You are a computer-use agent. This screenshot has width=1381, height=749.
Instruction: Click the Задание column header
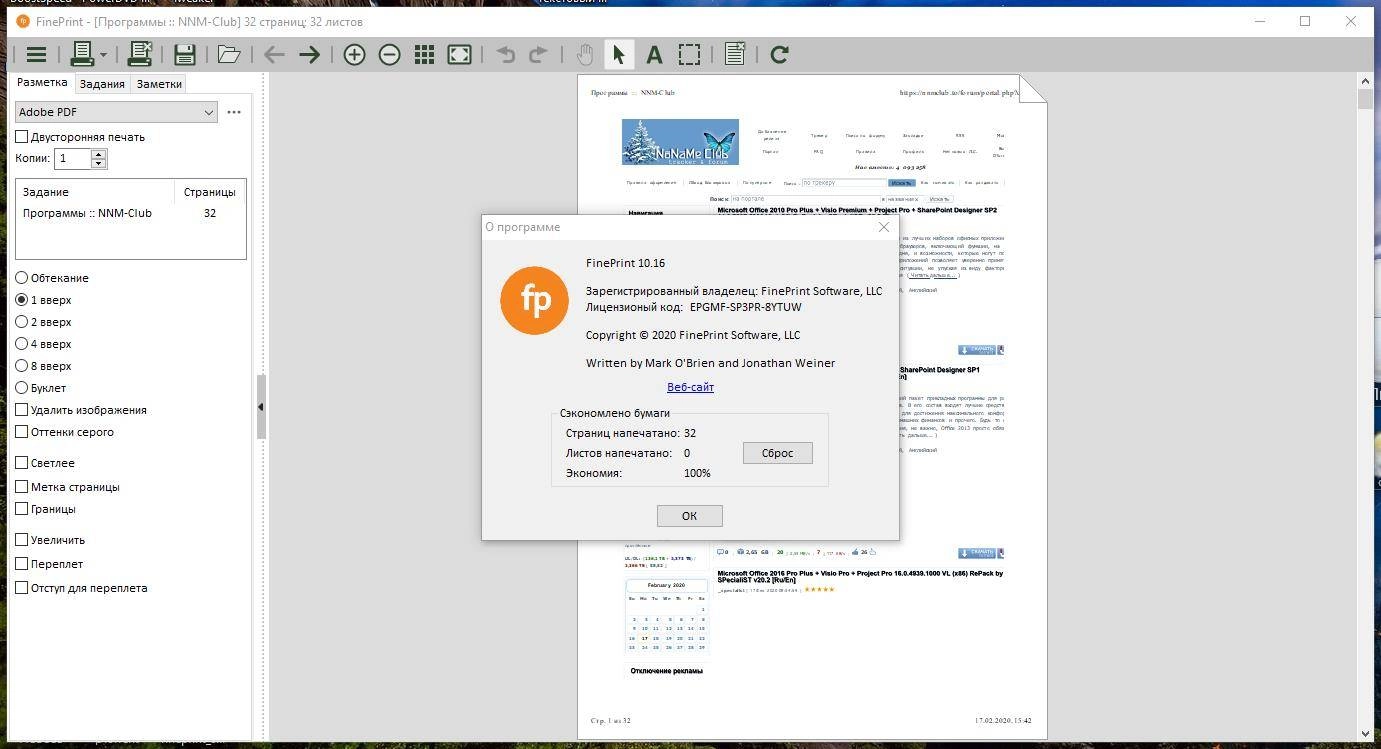click(x=95, y=192)
